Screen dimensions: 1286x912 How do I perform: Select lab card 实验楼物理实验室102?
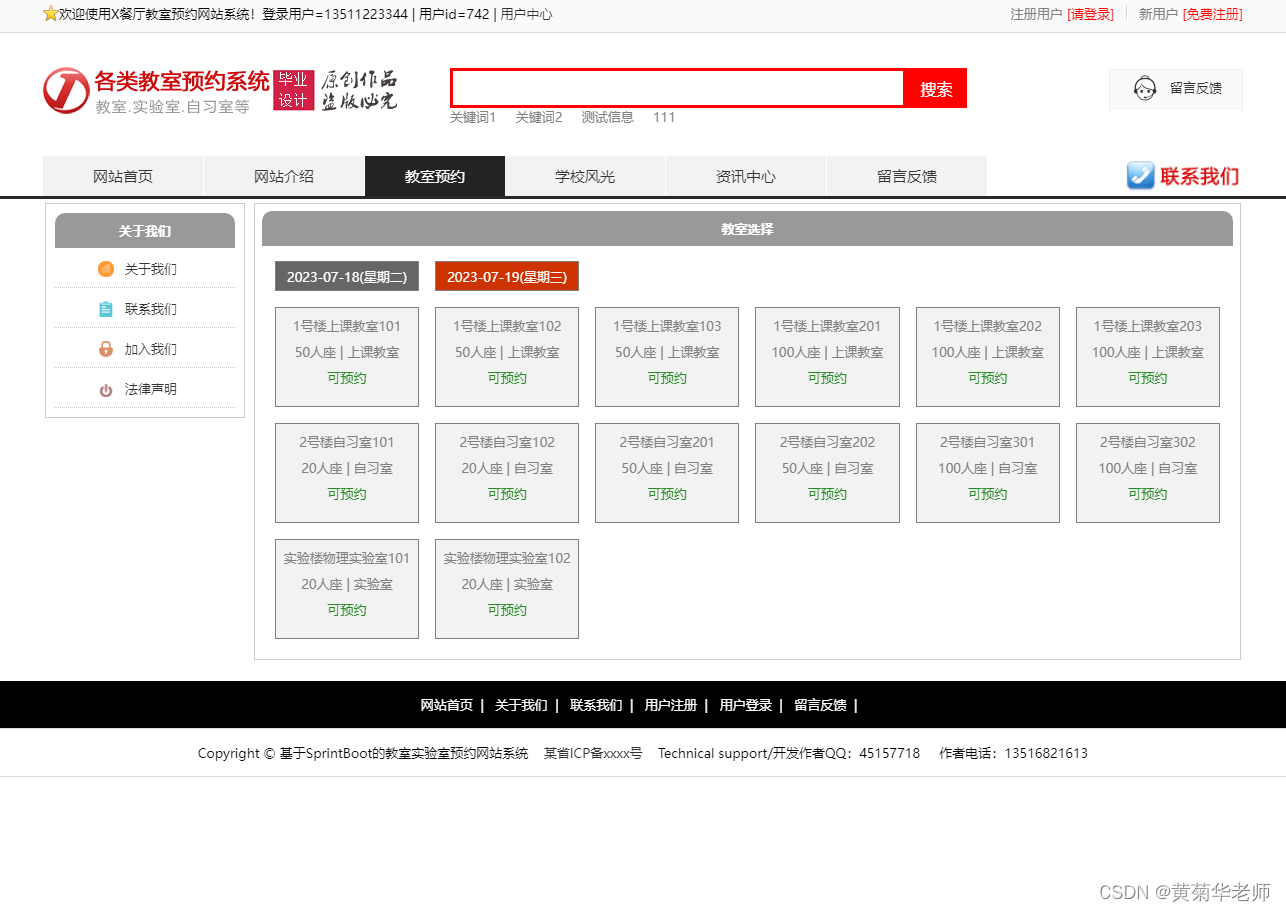[507, 589]
